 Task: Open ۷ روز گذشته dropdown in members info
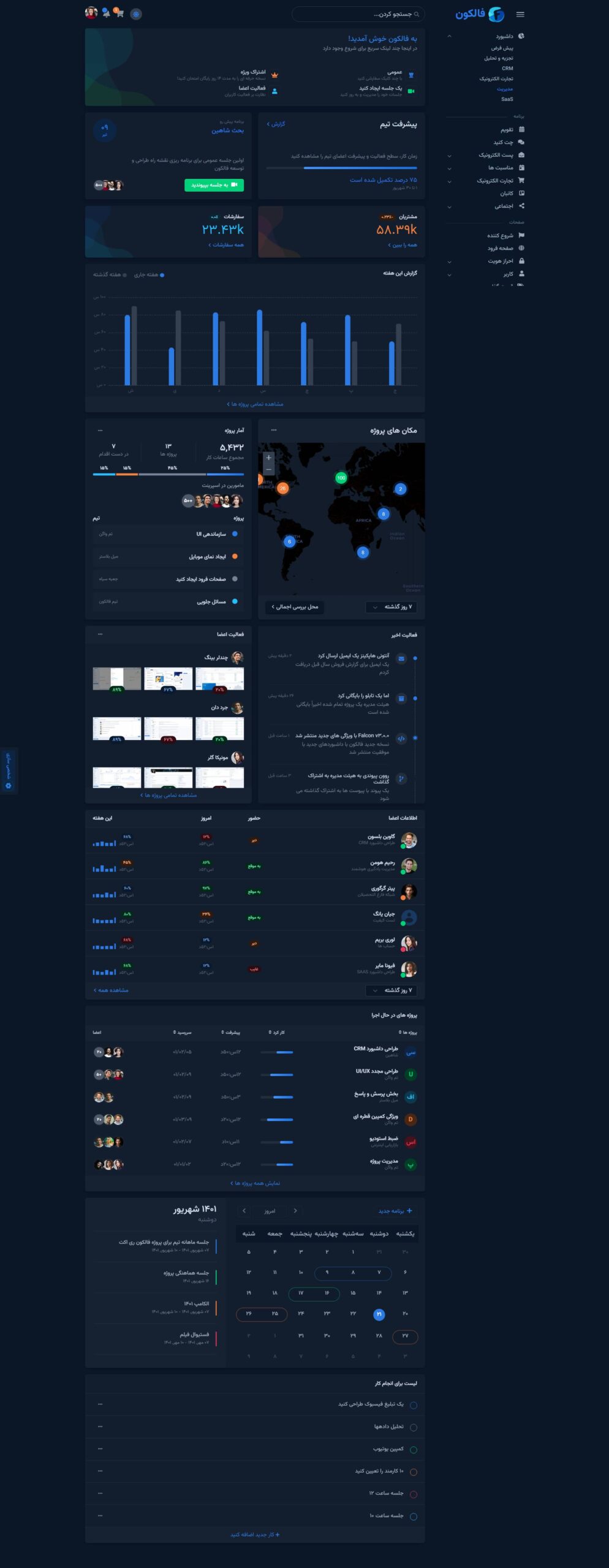click(392, 990)
